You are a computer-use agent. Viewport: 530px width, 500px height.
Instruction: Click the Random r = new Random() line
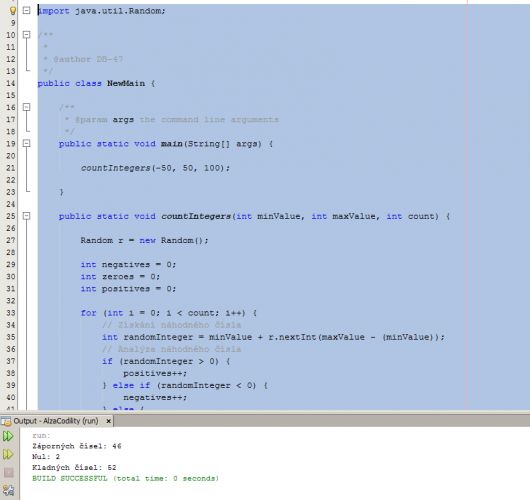[144, 240]
